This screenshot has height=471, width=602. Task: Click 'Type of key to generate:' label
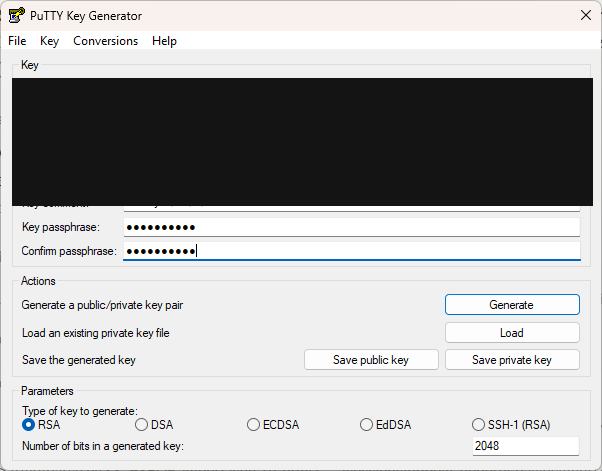click(79, 411)
